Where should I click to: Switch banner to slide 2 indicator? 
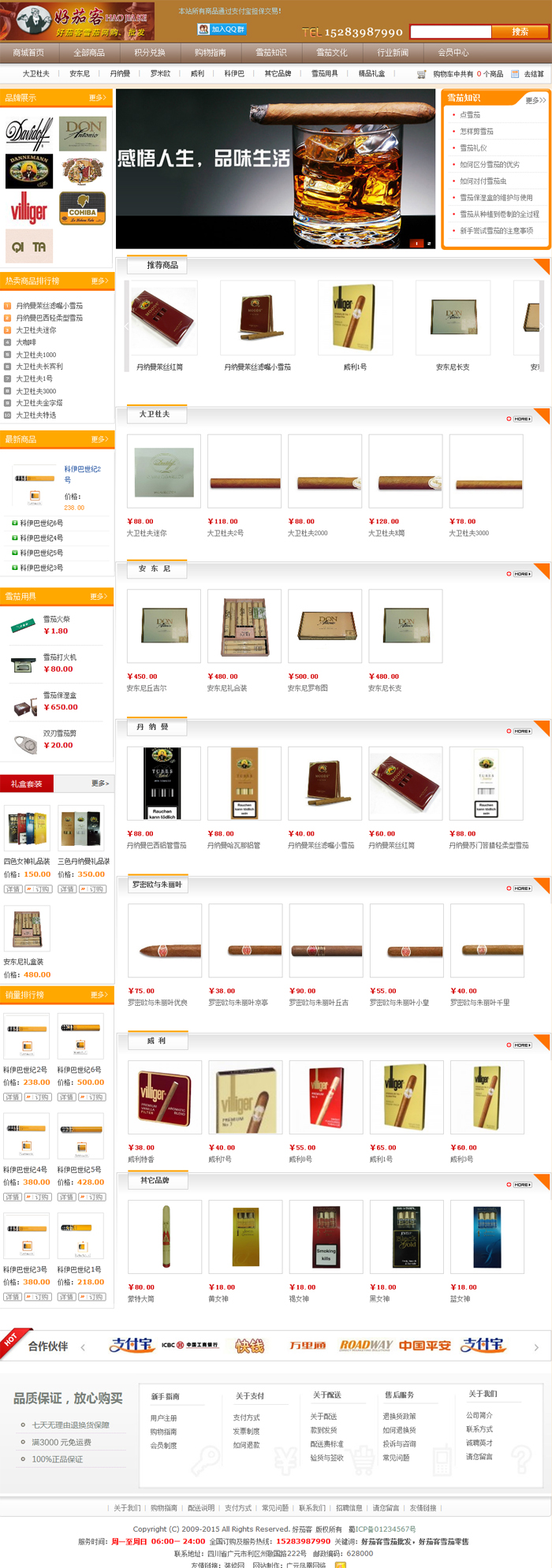coord(429,244)
